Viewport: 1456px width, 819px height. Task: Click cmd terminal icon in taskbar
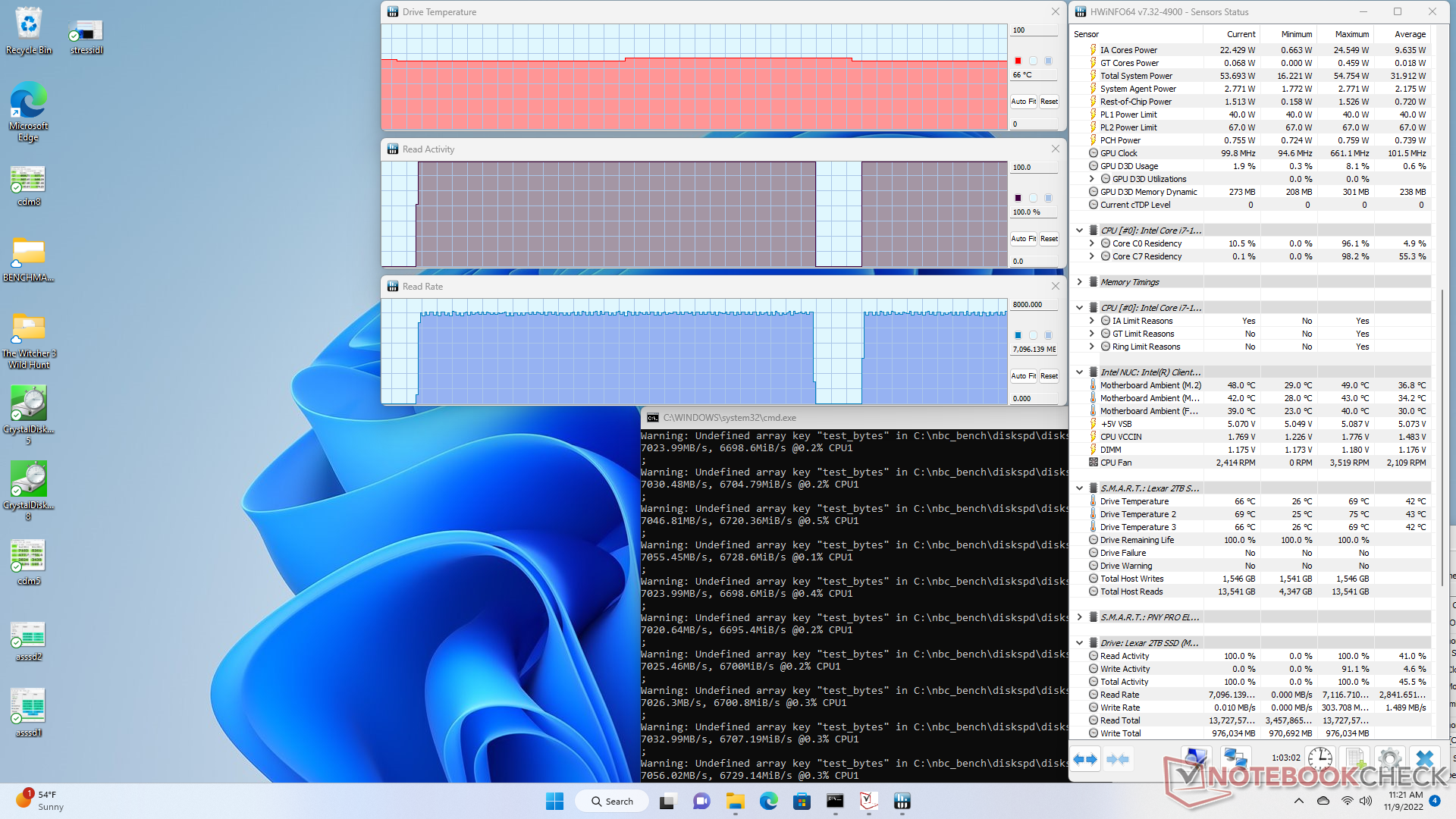835,802
